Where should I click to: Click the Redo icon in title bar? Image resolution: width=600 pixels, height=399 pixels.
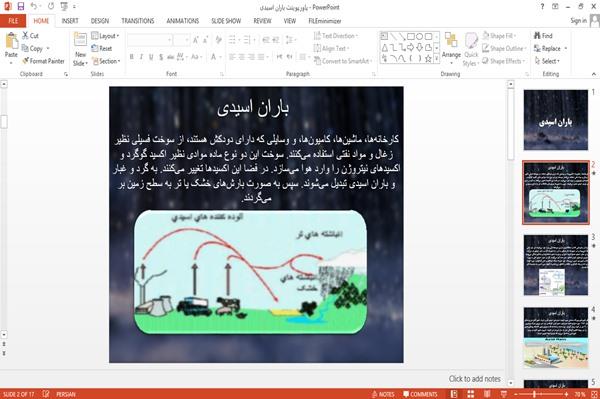(x=51, y=7)
